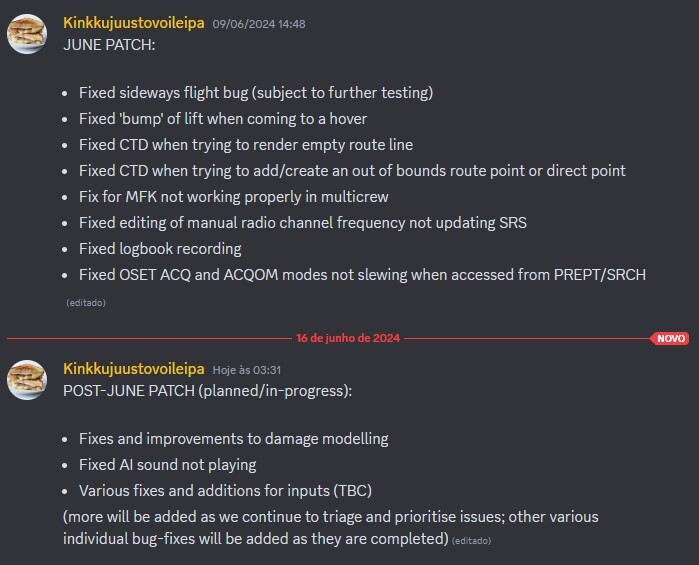Click 'Fixed 'bump' of lift' bullet line

coord(223,119)
